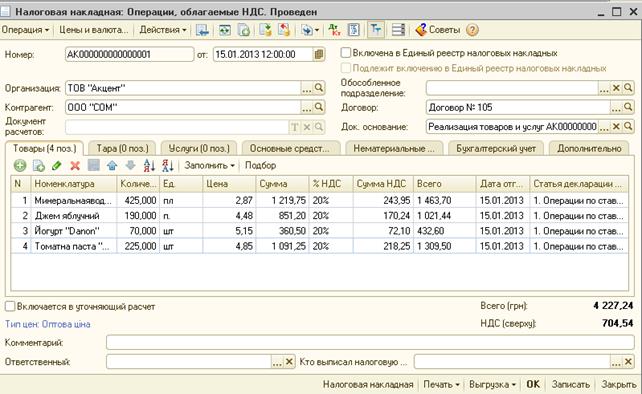Delete the selected row with the red X icon
The image size is (642, 394).
pyautogui.click(x=75, y=165)
